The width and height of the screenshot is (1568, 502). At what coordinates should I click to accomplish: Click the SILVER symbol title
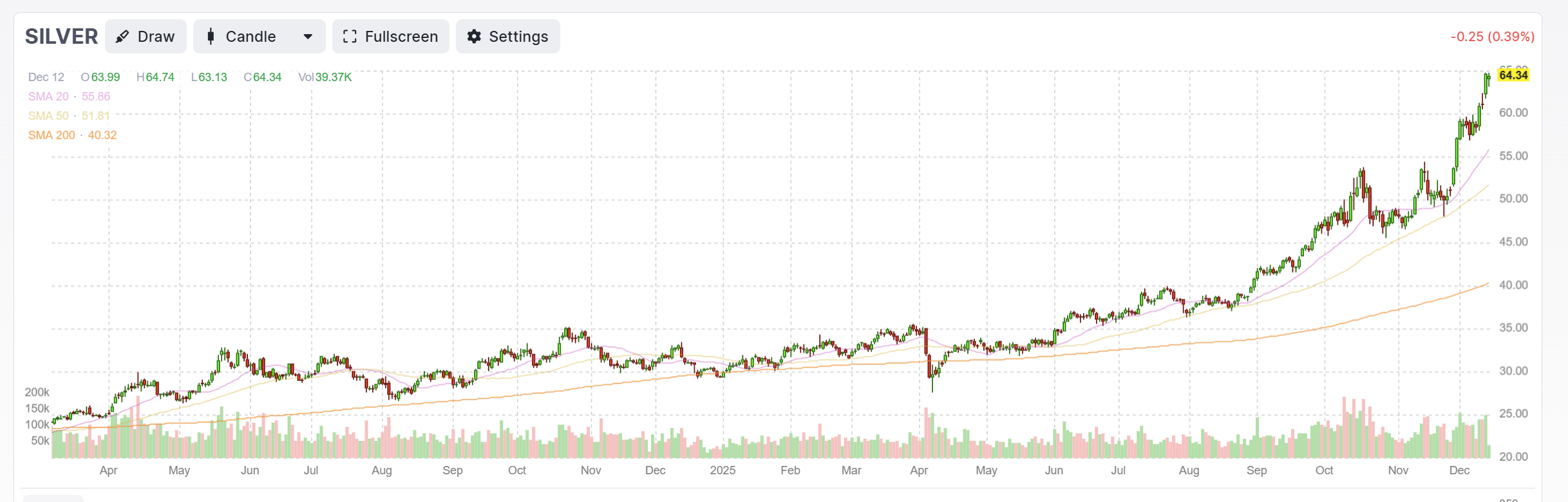[x=61, y=37]
